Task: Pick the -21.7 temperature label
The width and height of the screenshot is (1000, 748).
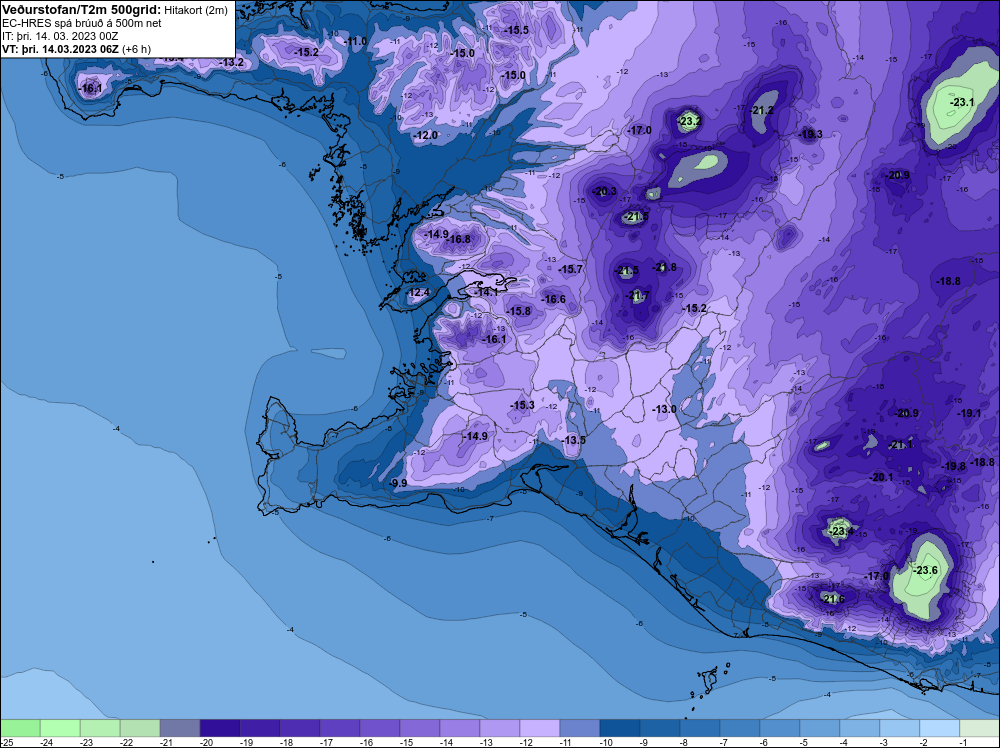Action: click(638, 295)
